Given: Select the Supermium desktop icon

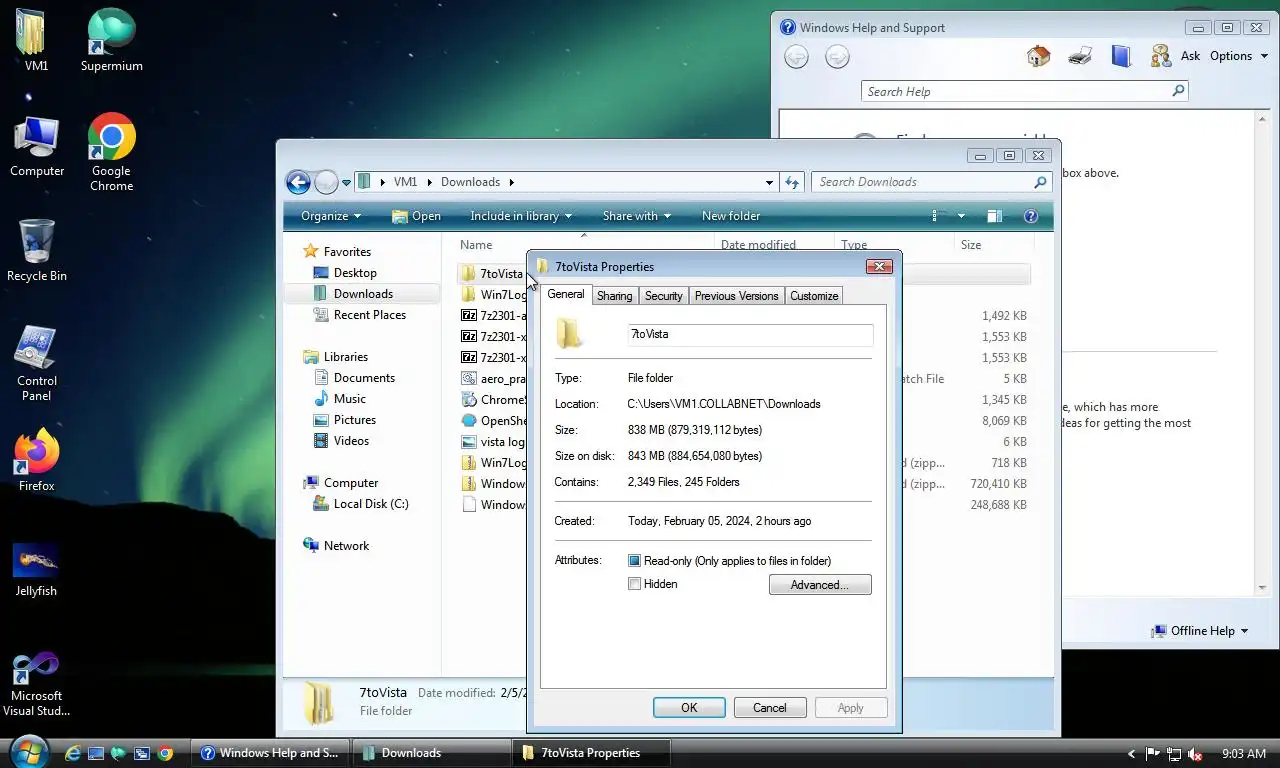Looking at the screenshot, I should 111,40.
